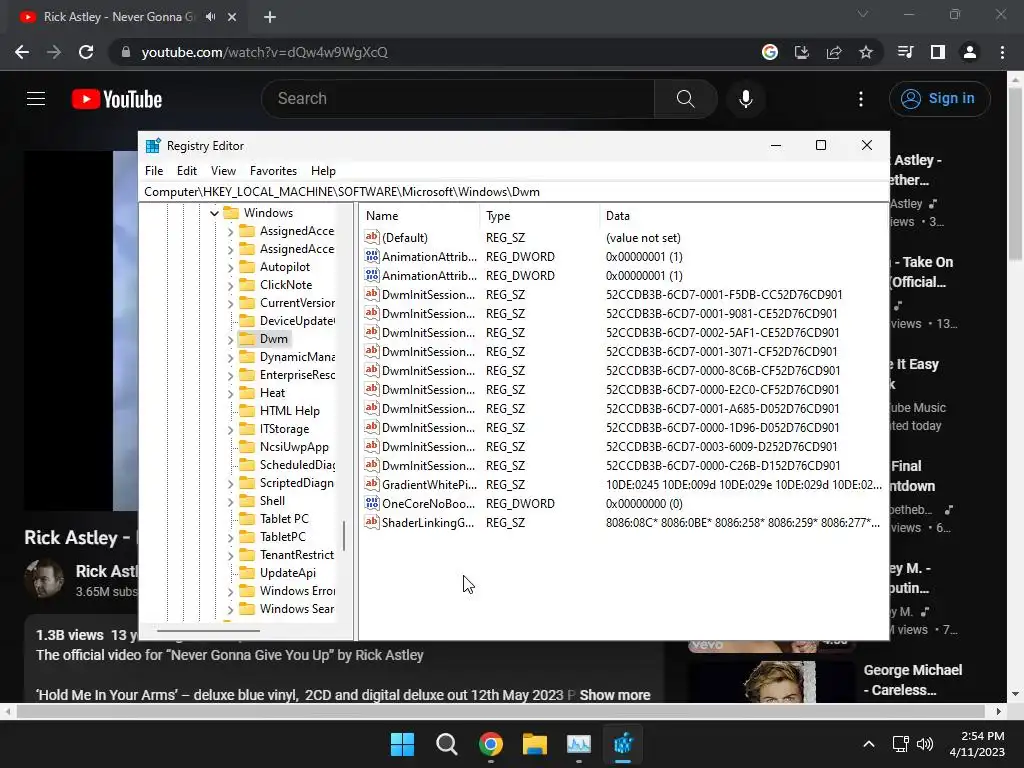Viewport: 1024px width, 768px height.
Task: Select the HTML Help key
Action: [289, 411]
